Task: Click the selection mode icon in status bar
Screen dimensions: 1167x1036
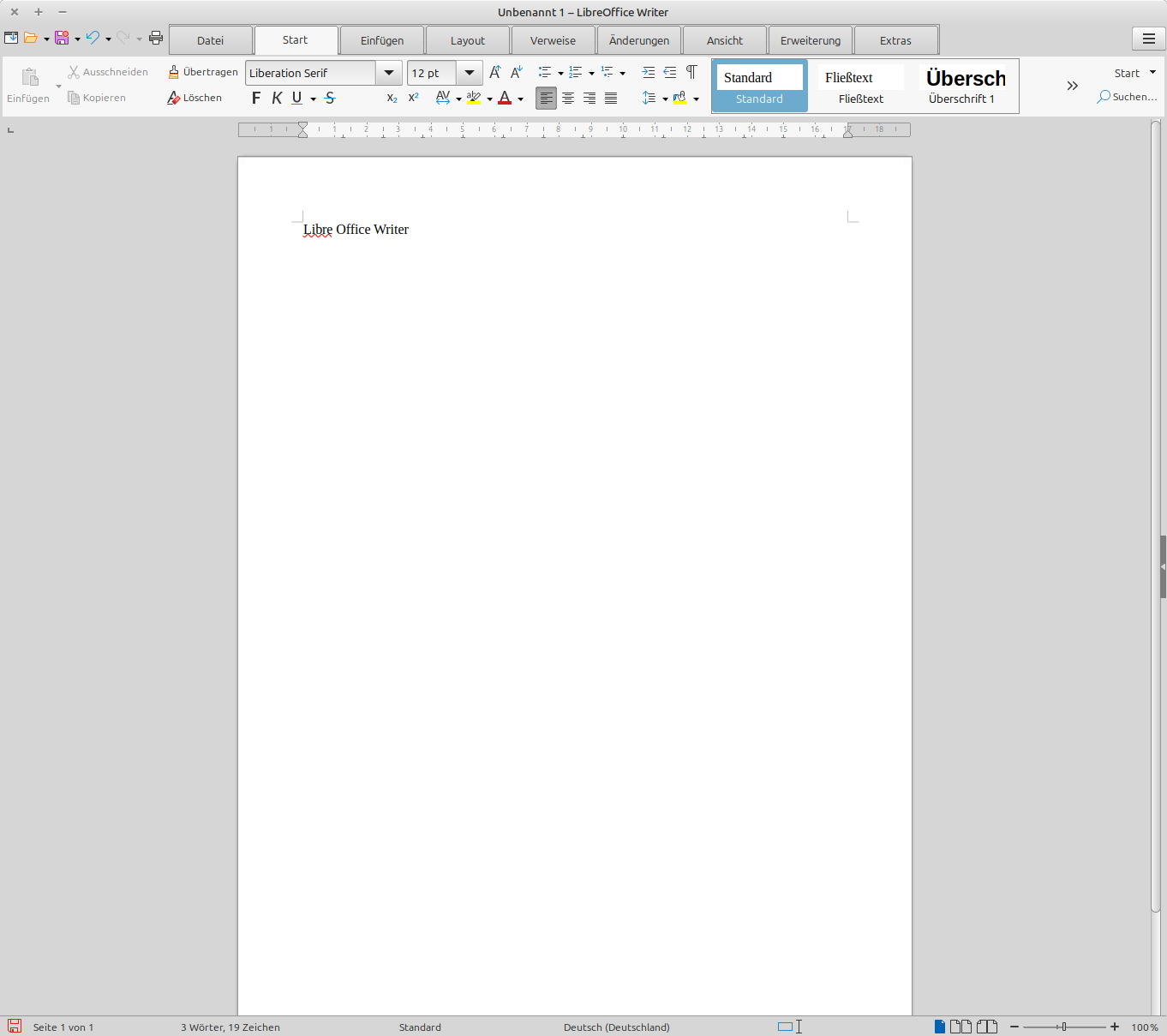Action: [x=790, y=1027]
